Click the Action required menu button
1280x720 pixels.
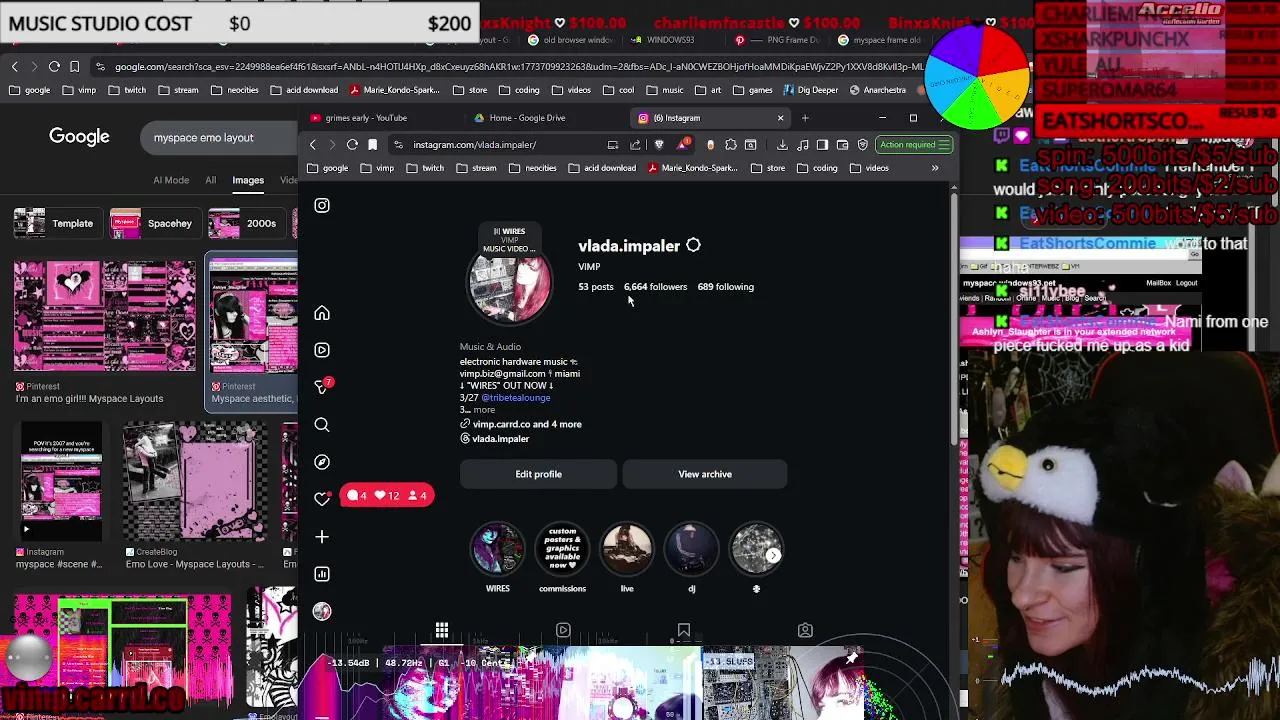point(914,145)
